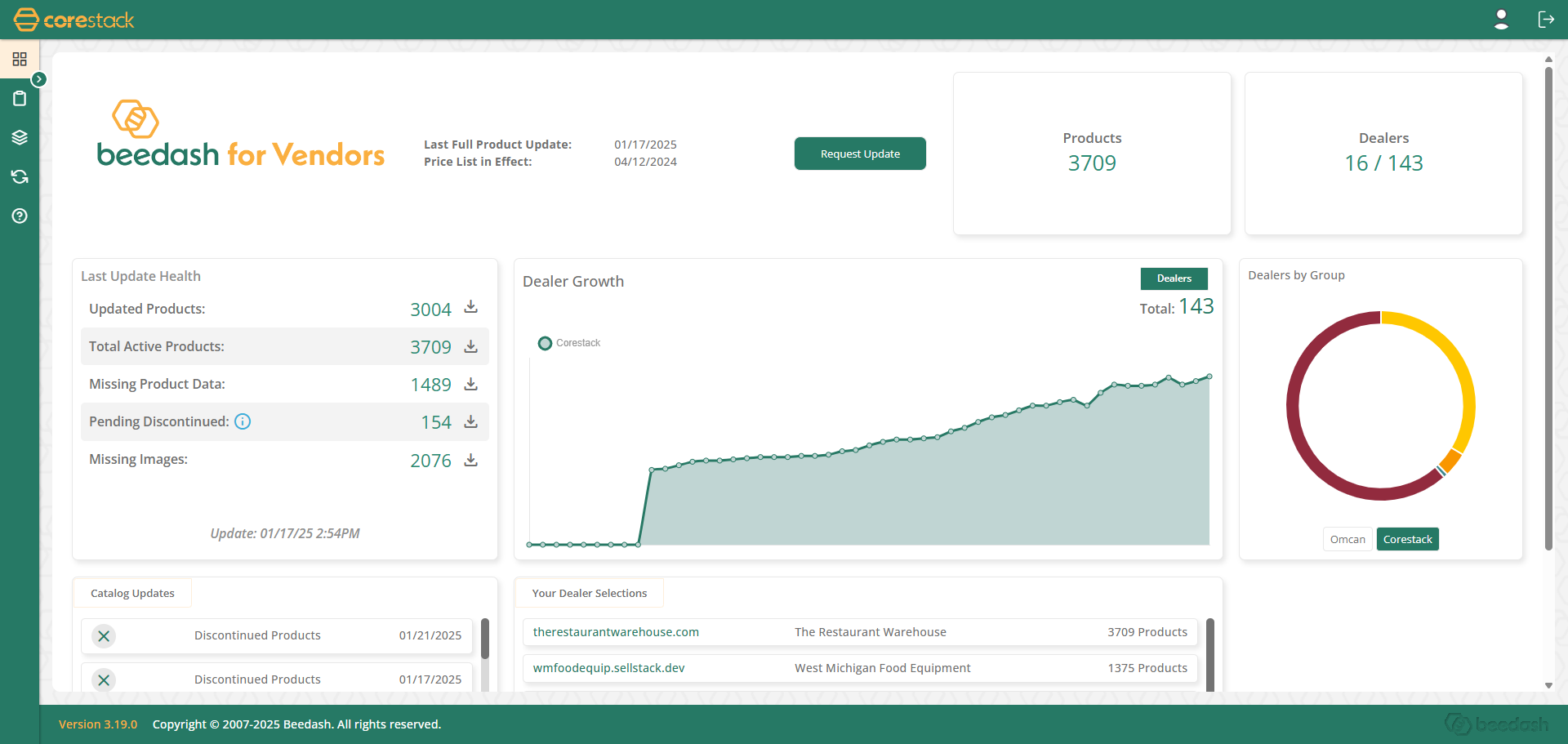Screen dimensions: 1568x744
Task: Show info for Pending Discontinued
Action: pos(243,421)
